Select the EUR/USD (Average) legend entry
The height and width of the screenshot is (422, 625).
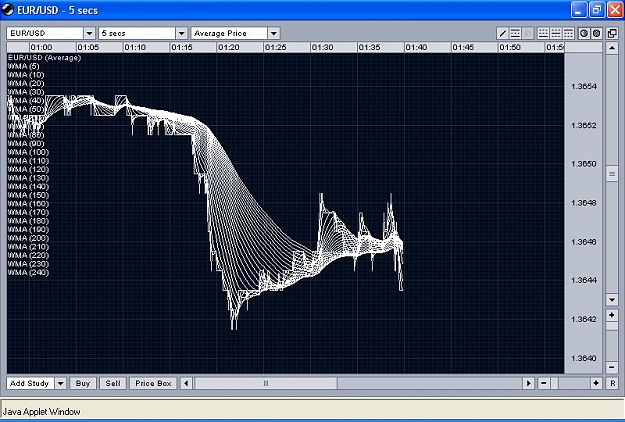click(x=44, y=58)
